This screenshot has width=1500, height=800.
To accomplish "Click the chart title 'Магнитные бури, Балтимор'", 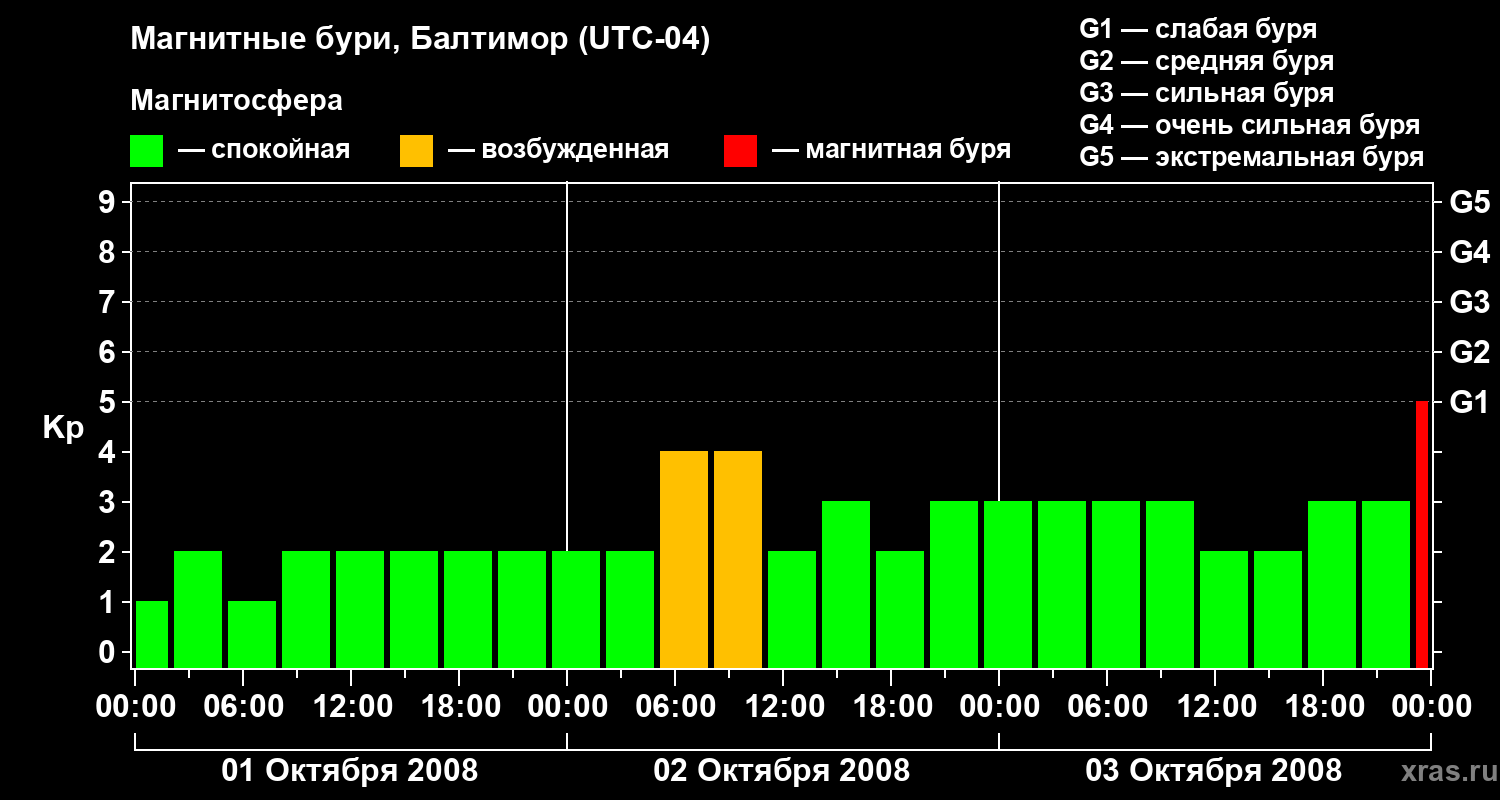I will (420, 40).
